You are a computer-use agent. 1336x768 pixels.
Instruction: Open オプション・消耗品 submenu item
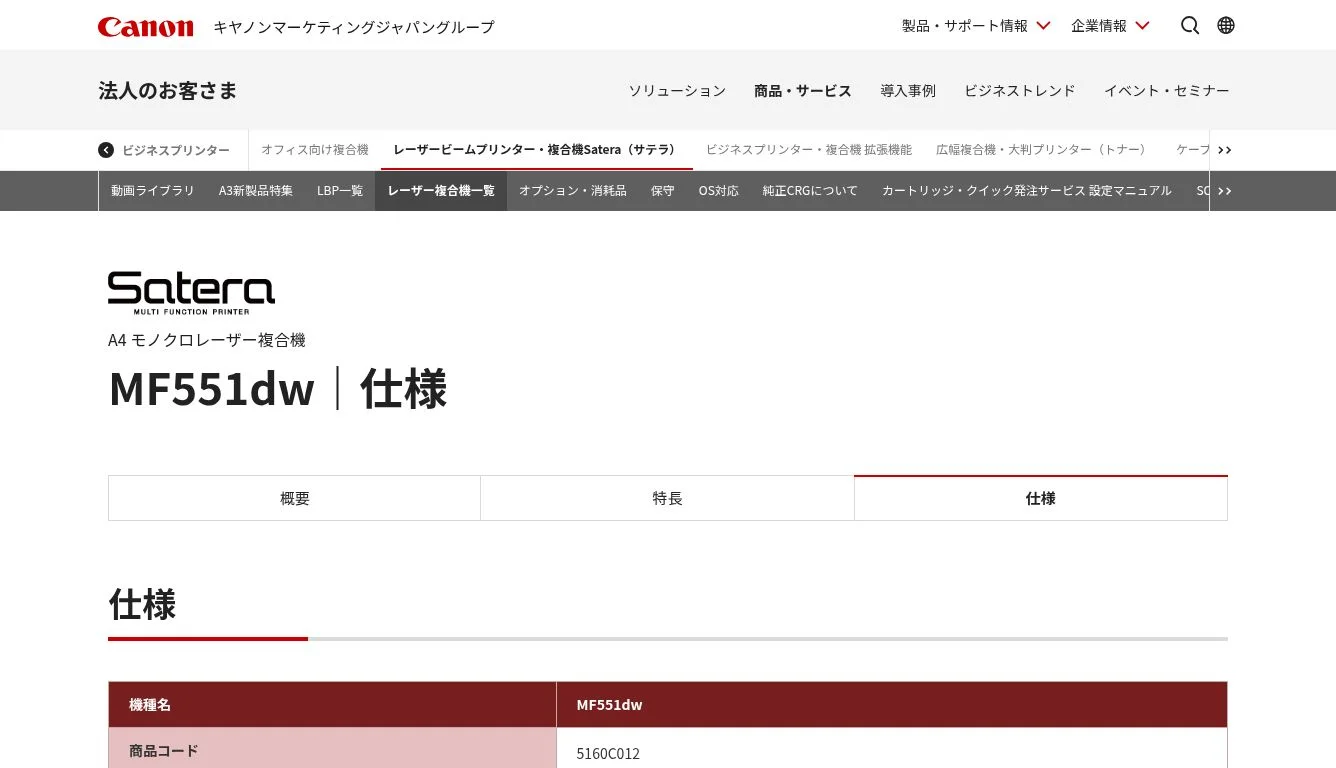click(573, 191)
